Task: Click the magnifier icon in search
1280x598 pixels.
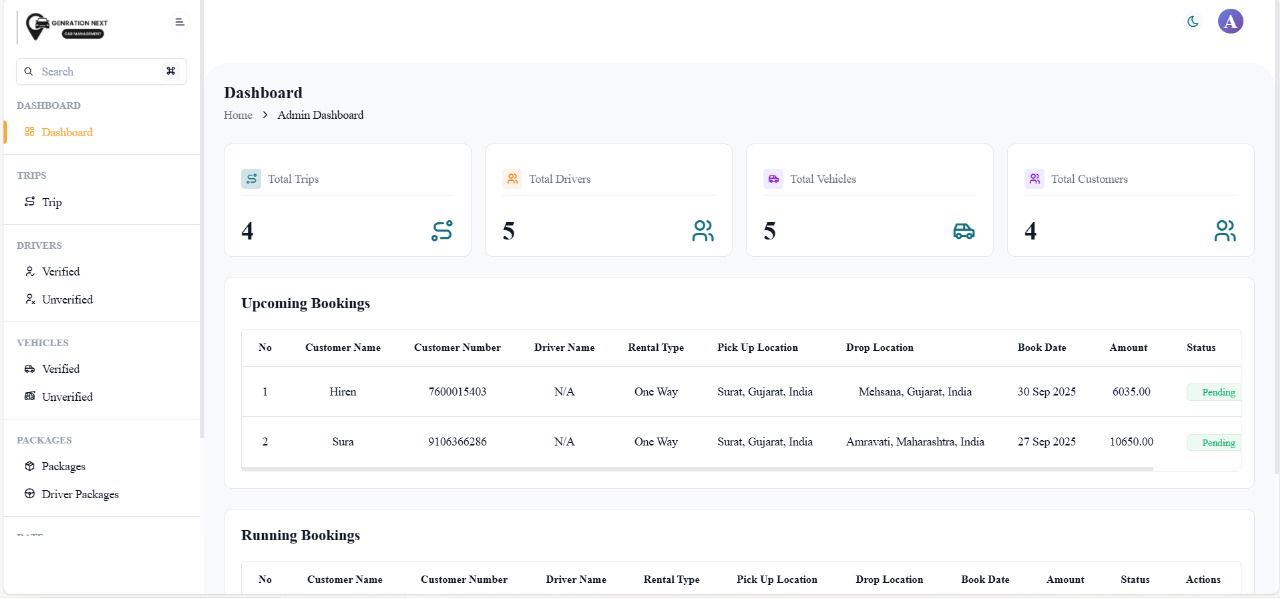Action: 29,72
